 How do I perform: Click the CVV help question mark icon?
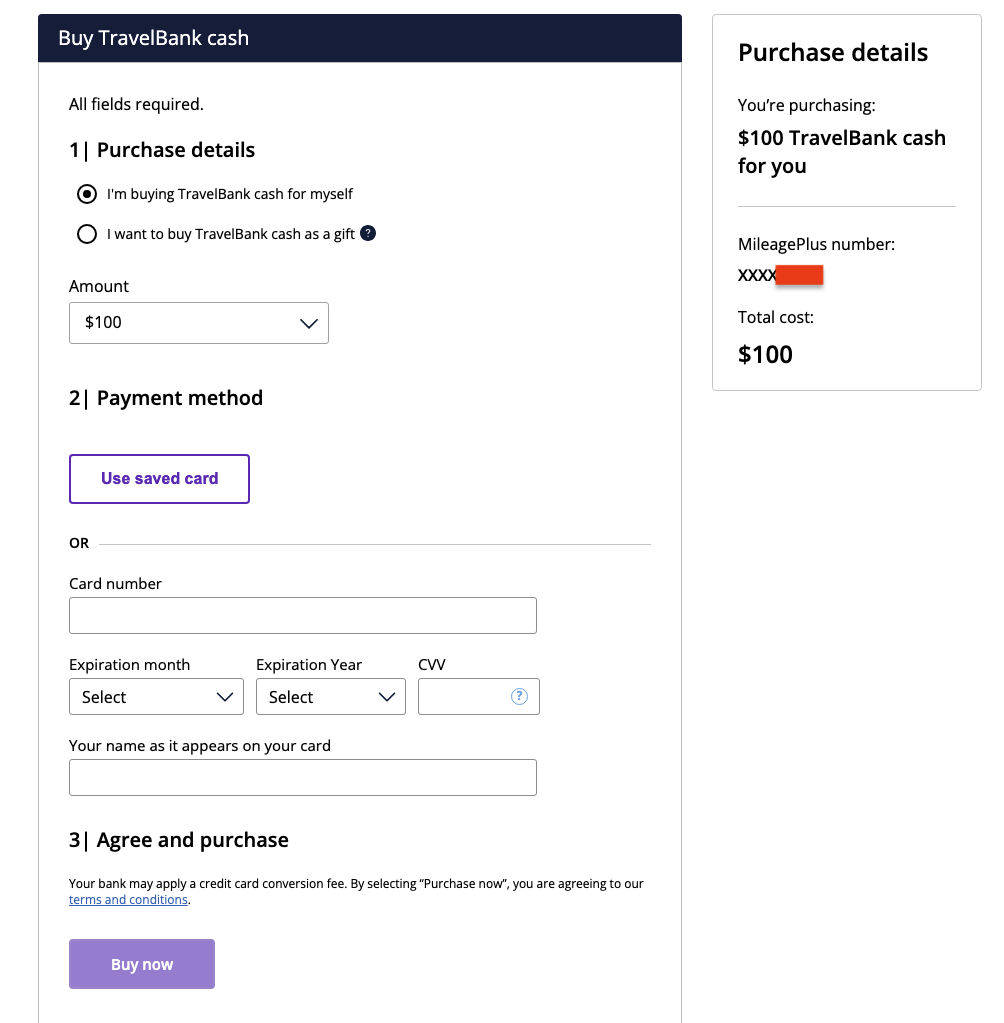click(519, 696)
